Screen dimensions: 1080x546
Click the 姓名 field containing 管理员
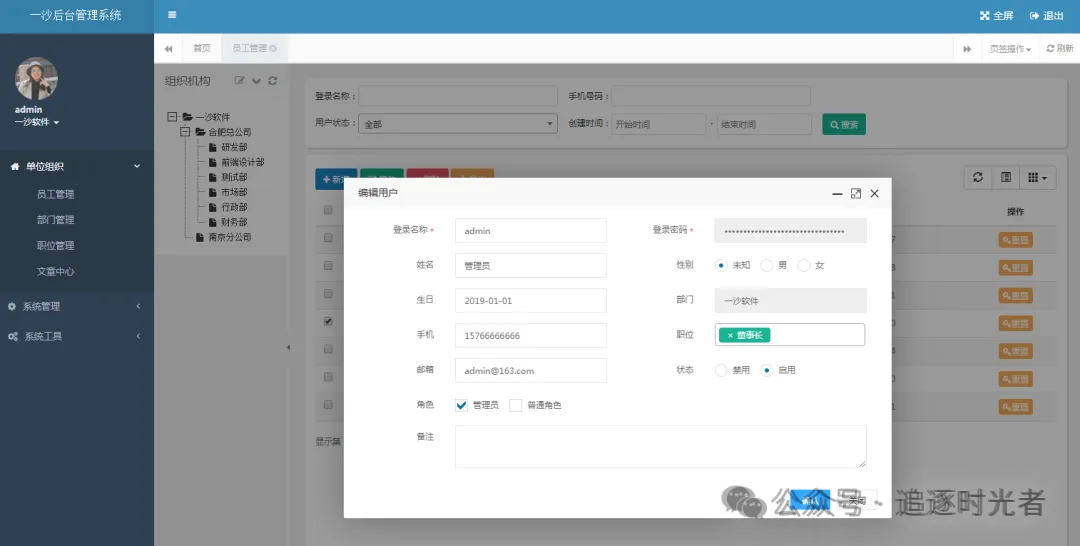click(530, 265)
